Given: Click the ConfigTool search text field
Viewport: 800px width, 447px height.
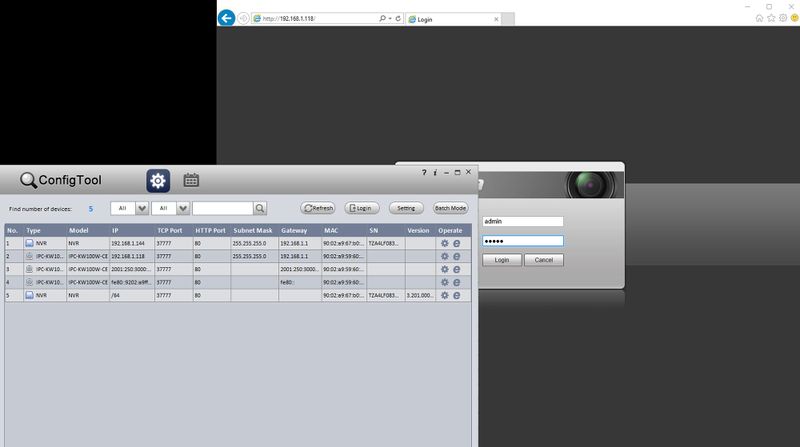Looking at the screenshot, I should pos(222,208).
